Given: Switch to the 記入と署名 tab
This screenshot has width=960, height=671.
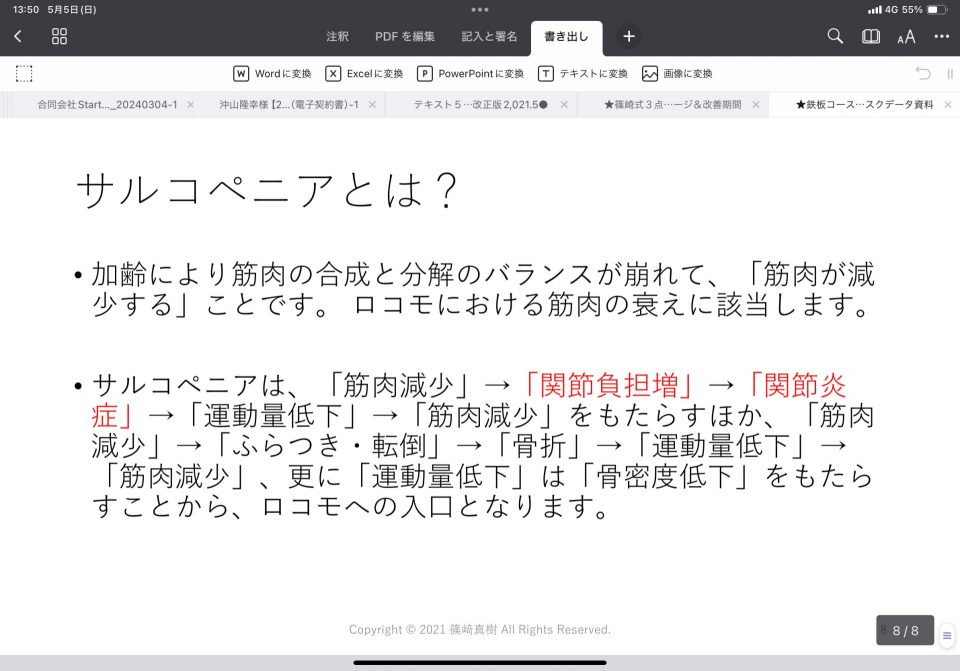Looking at the screenshot, I should coord(489,37).
